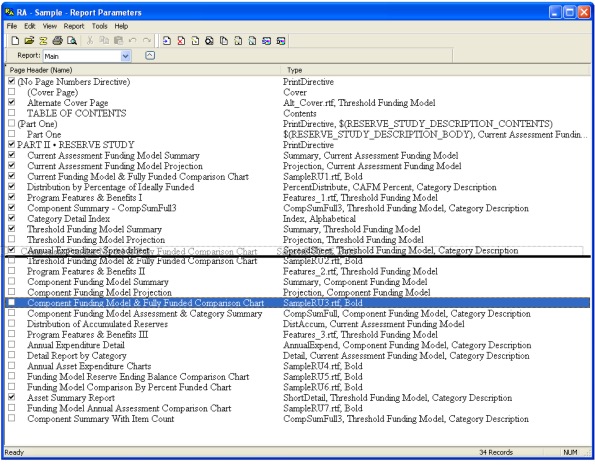This screenshot has height=469, width=595.
Task: Click the Copy toolbar icon
Action: click(104, 41)
